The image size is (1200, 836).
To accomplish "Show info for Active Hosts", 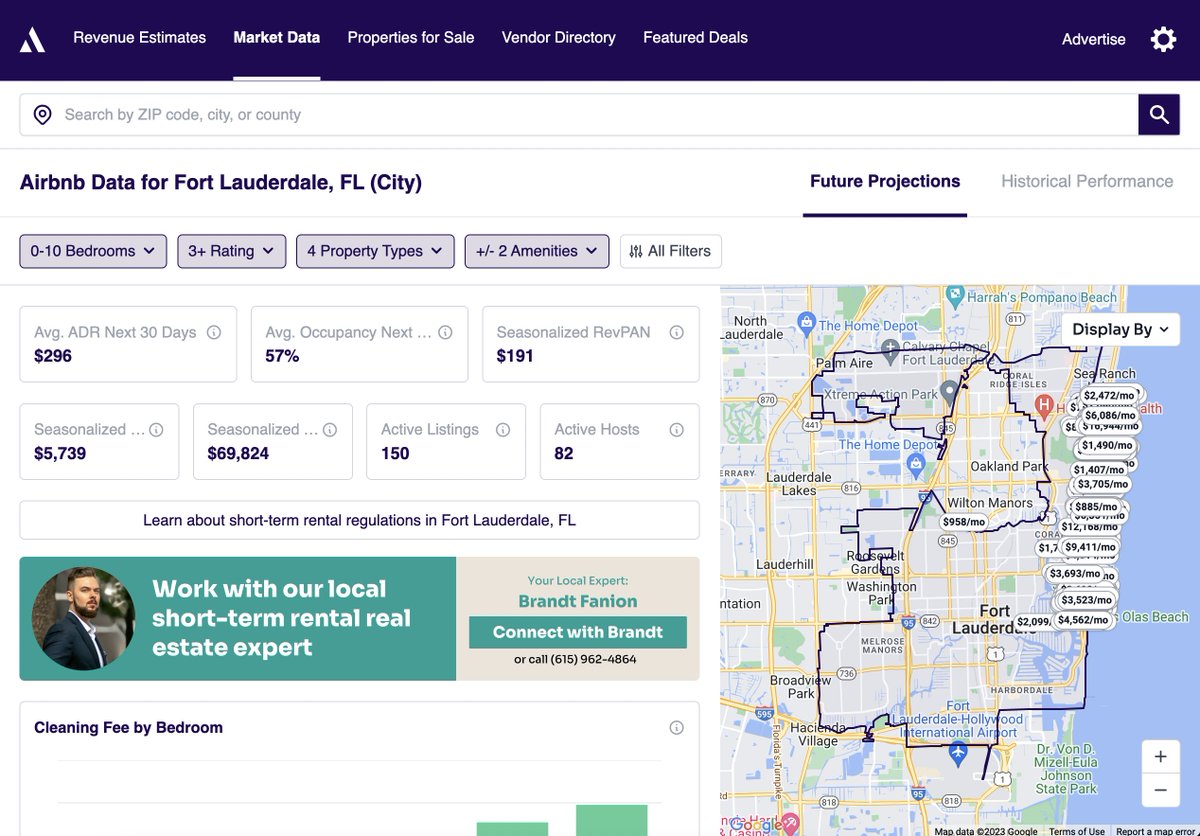I will tap(676, 429).
